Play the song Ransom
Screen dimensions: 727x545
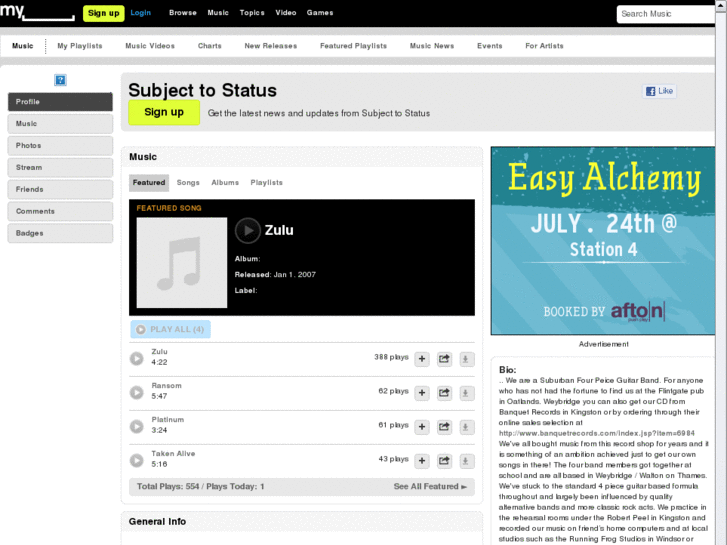[136, 392]
